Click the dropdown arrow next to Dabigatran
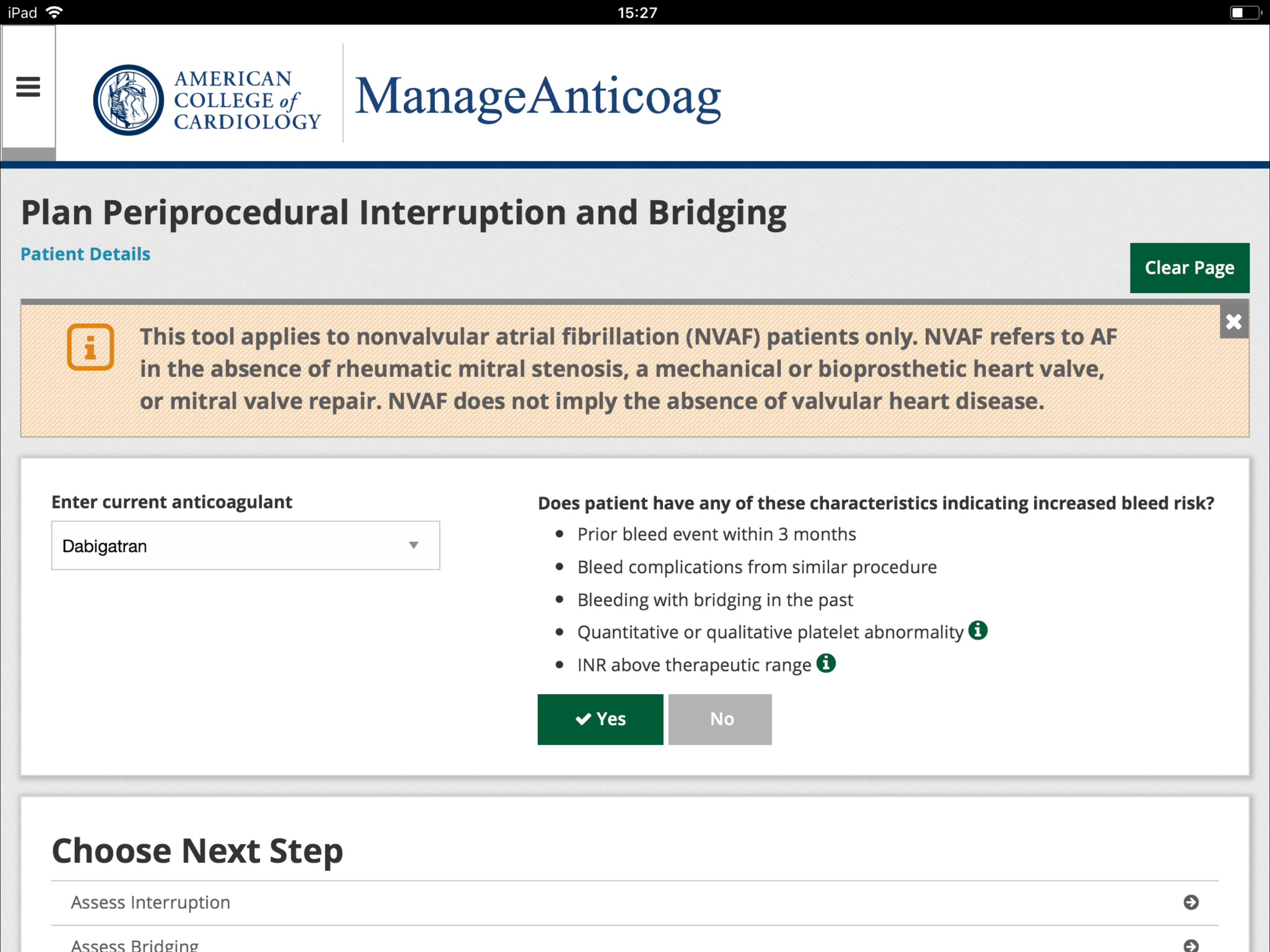The image size is (1270, 952). (413, 545)
